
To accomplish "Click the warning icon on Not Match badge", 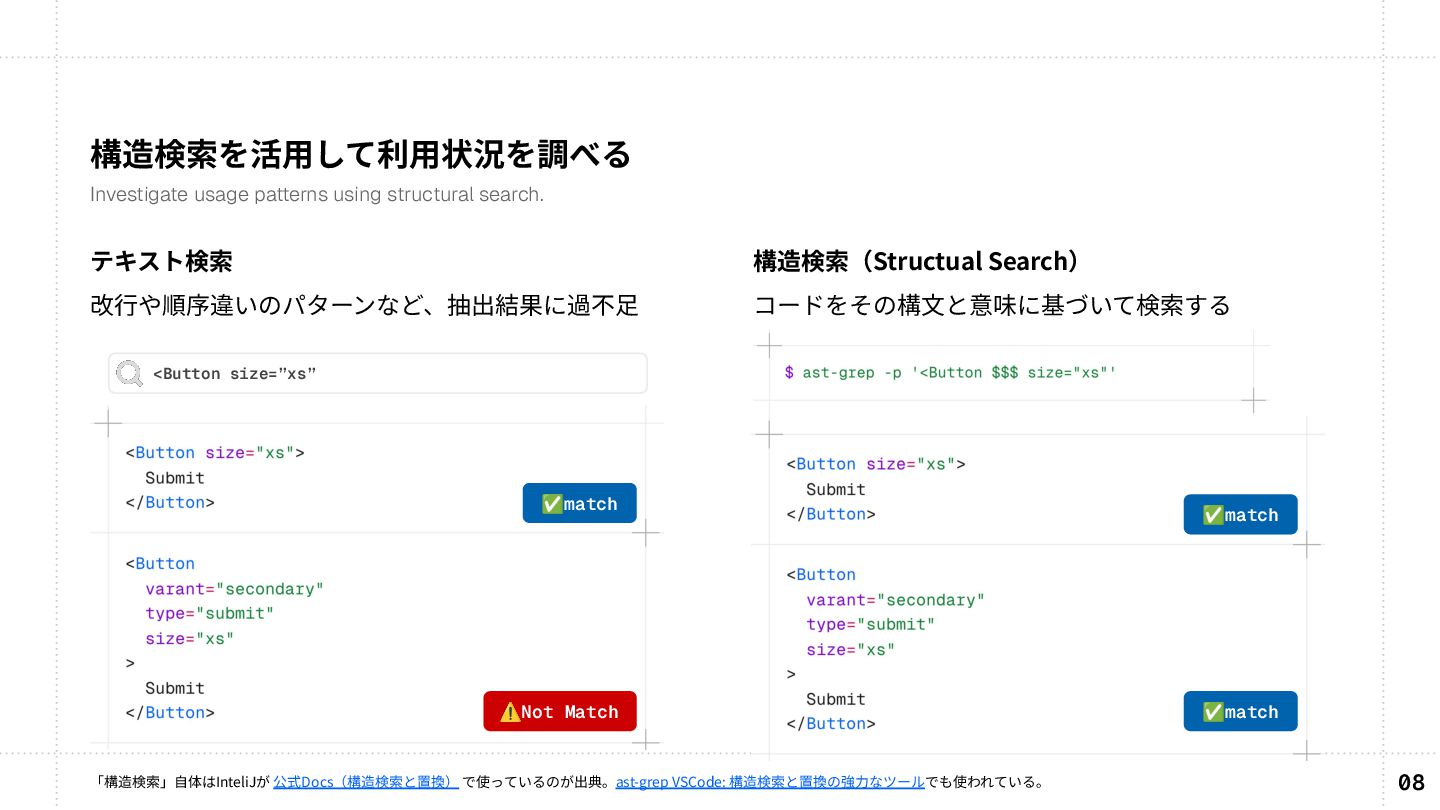I will pos(509,712).
